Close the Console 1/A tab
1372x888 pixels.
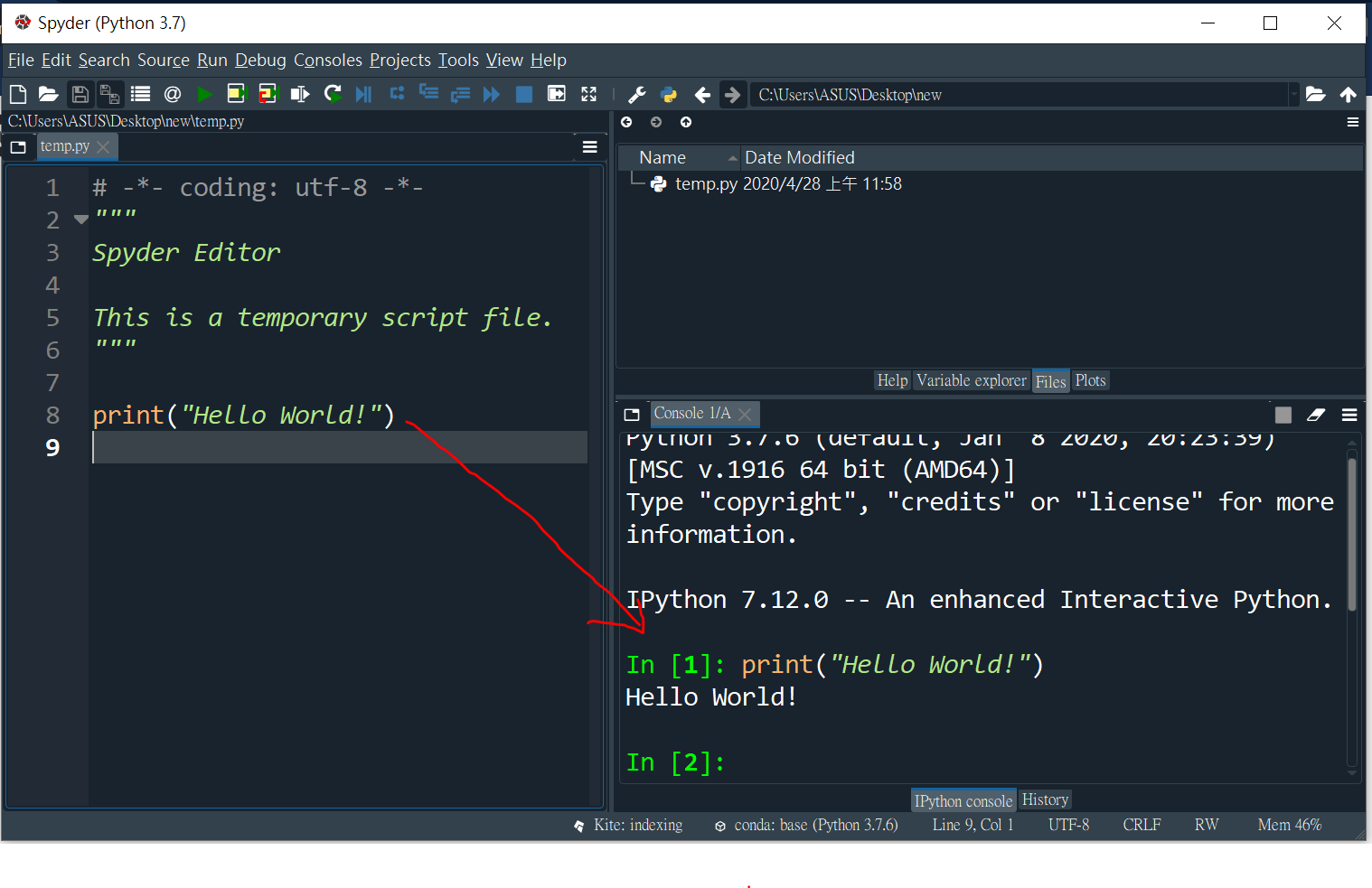point(745,414)
